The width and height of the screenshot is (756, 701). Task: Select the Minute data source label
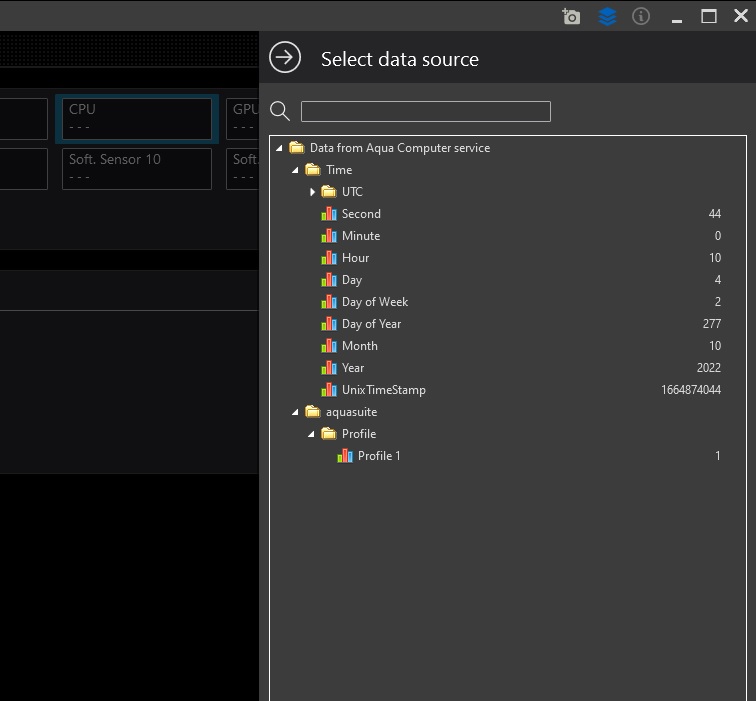click(x=361, y=236)
